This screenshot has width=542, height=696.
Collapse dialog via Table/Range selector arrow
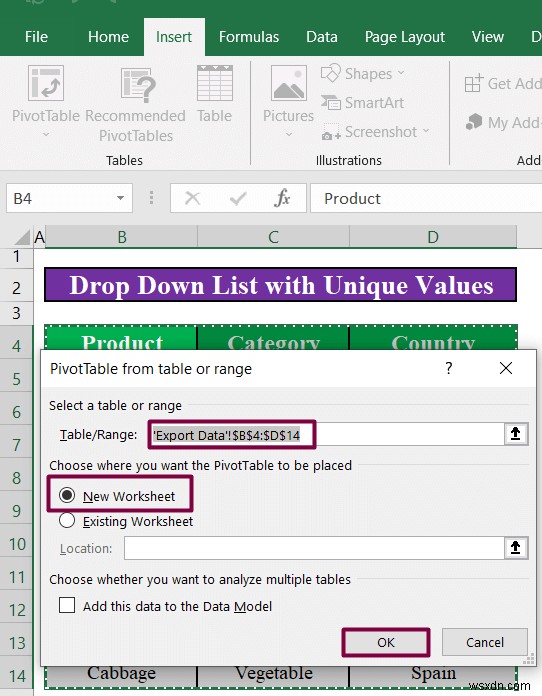(515, 434)
